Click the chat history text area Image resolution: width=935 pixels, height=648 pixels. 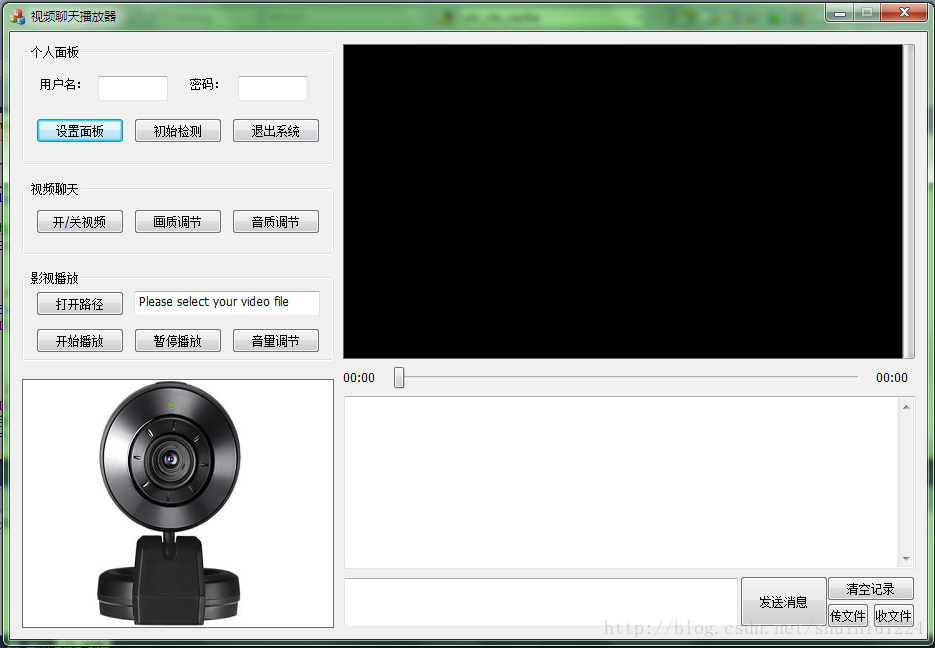click(621, 482)
